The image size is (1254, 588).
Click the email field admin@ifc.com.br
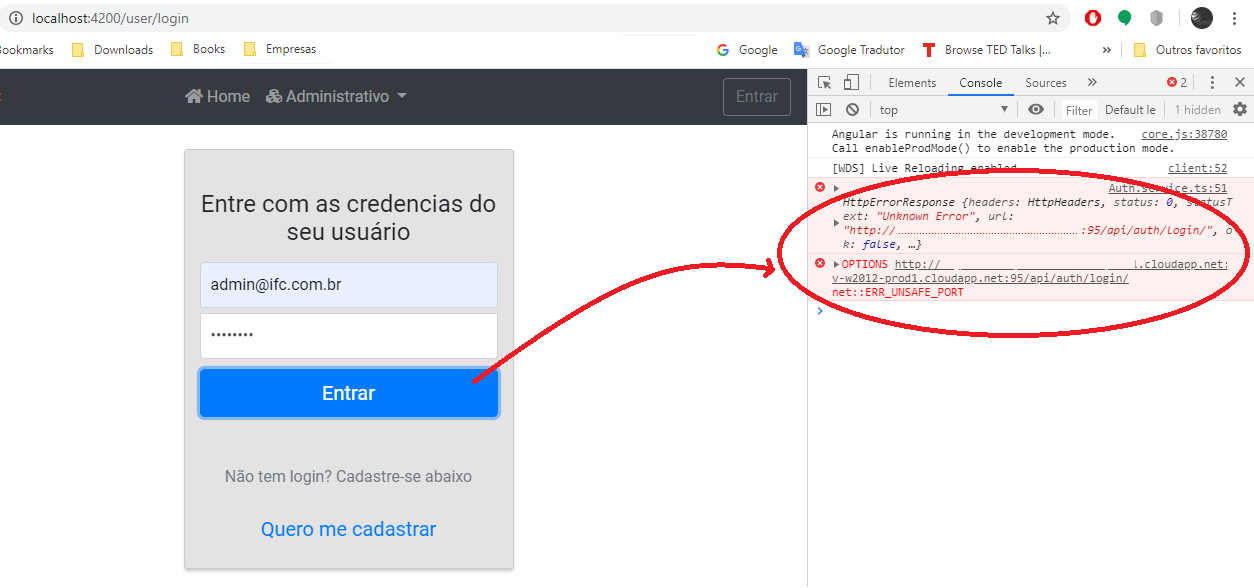pos(349,285)
